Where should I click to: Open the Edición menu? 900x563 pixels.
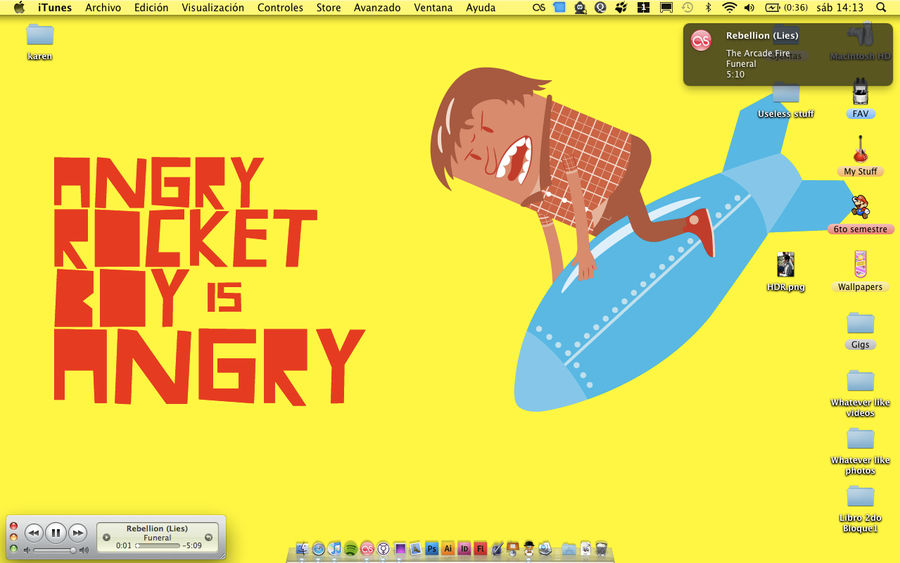point(151,7)
